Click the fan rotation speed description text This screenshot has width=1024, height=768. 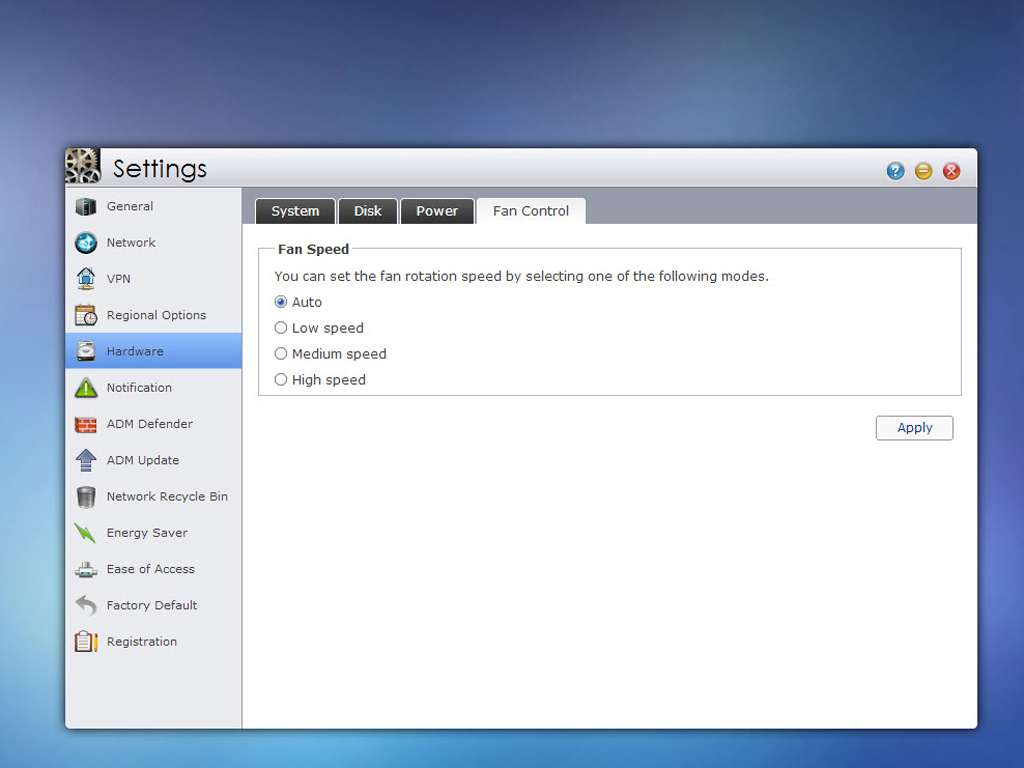521,276
